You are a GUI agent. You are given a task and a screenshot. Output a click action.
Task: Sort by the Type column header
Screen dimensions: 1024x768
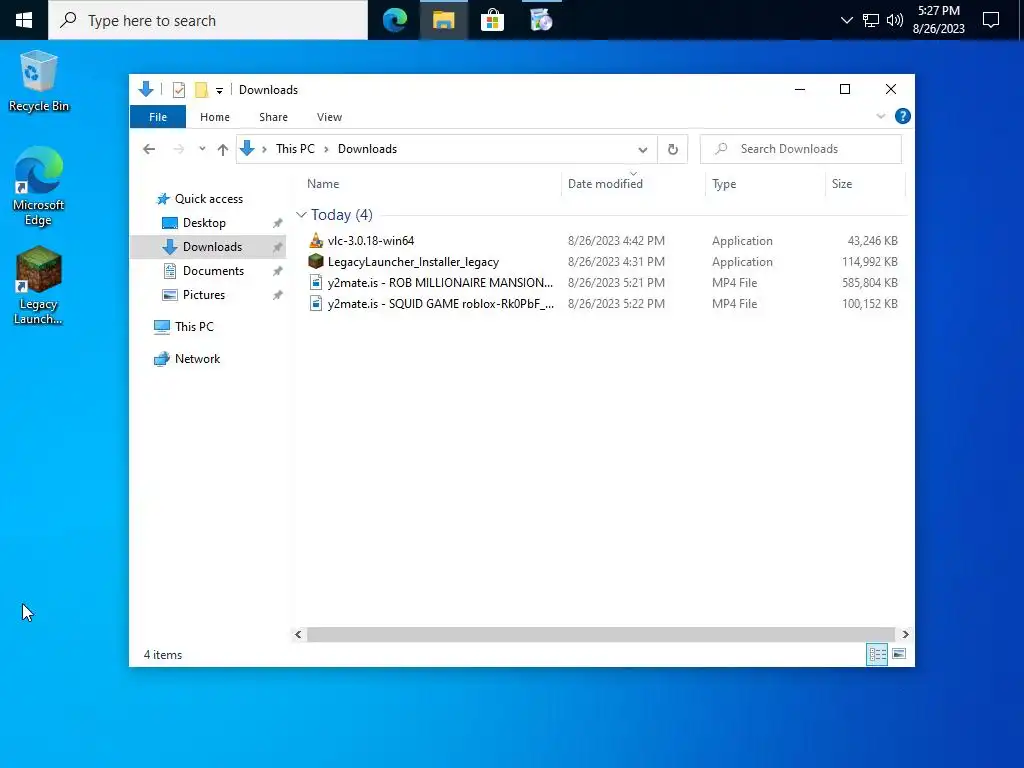765,184
